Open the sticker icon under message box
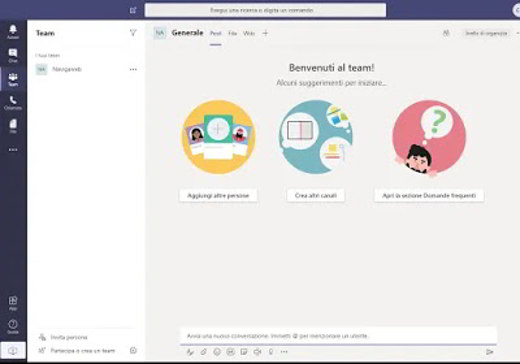The height and width of the screenshot is (364, 520). coord(244,352)
